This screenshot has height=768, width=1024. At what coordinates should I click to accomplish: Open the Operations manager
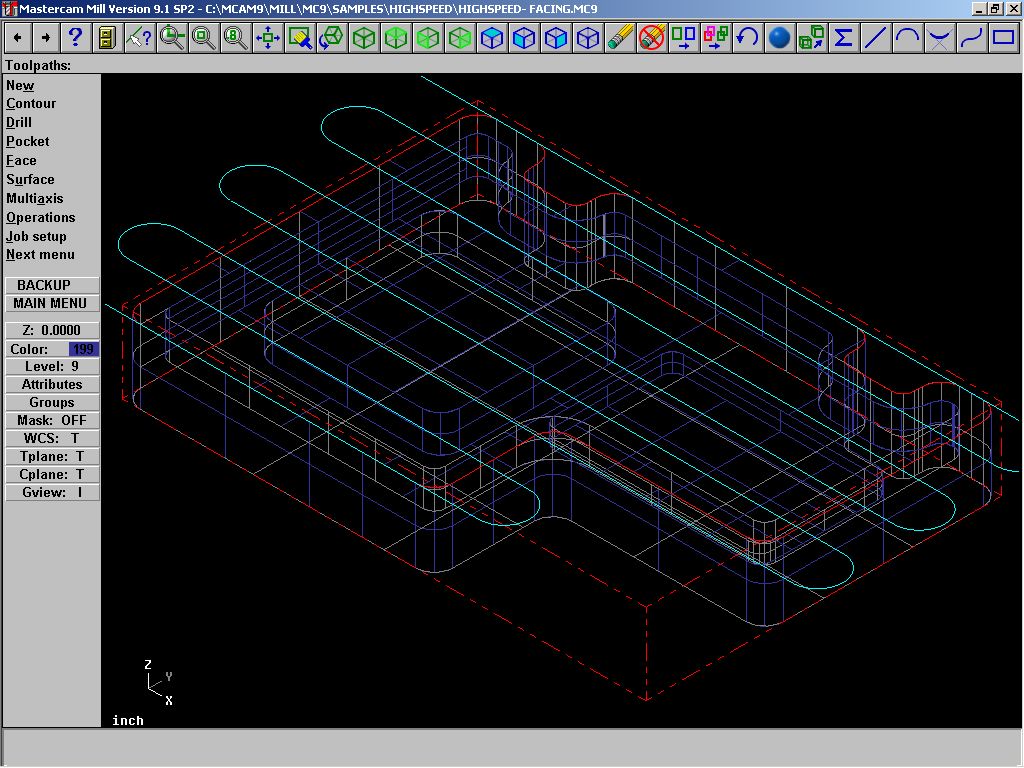pos(40,217)
